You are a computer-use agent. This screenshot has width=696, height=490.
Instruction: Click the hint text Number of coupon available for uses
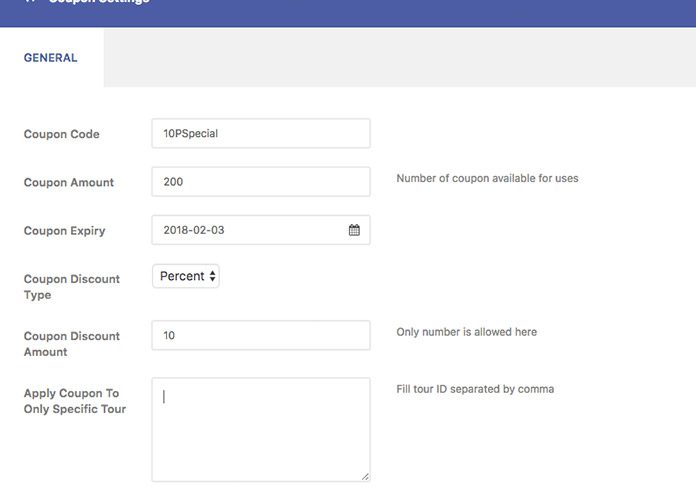coord(487,178)
